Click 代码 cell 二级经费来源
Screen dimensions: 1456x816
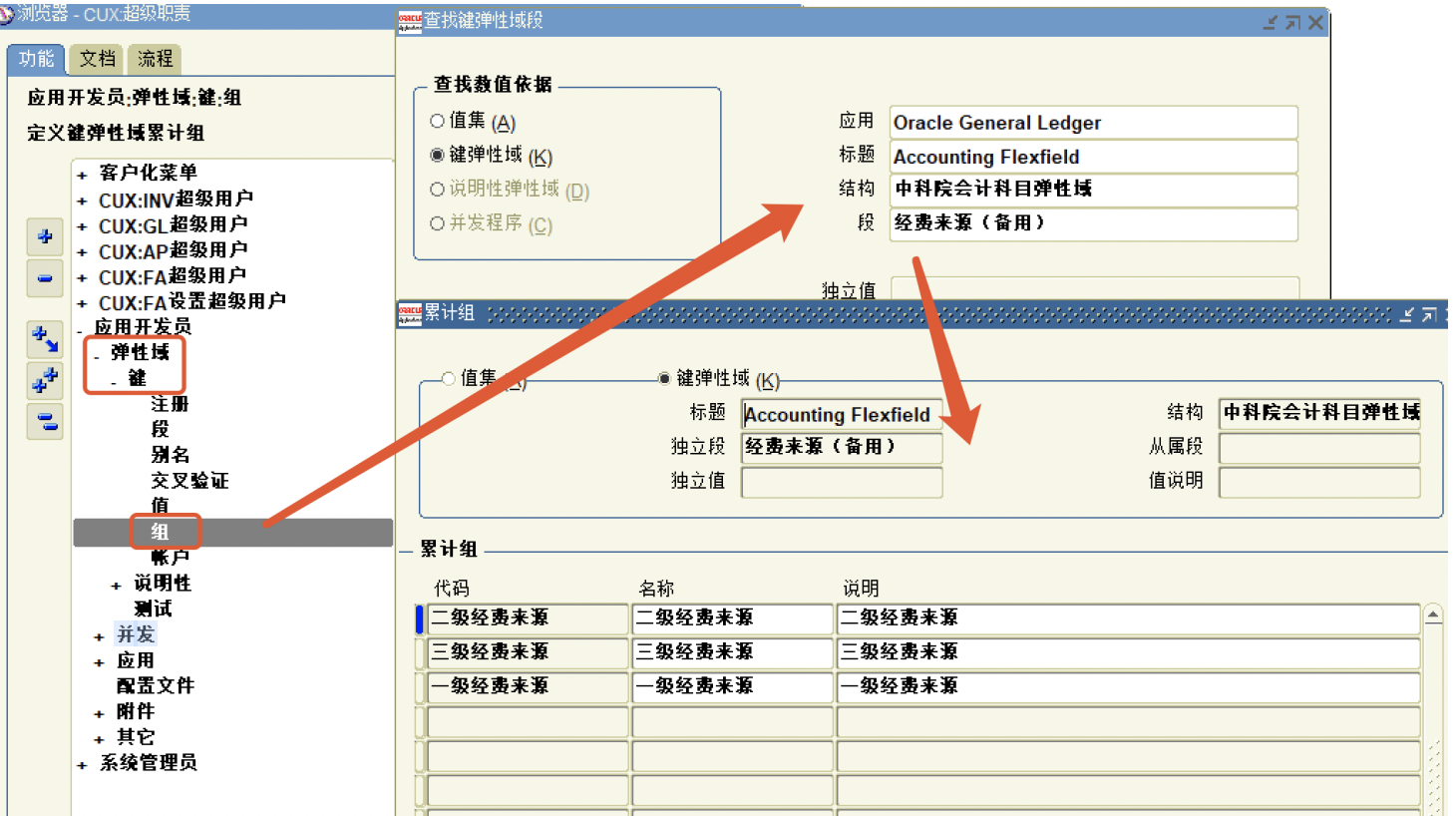pyautogui.click(x=528, y=618)
